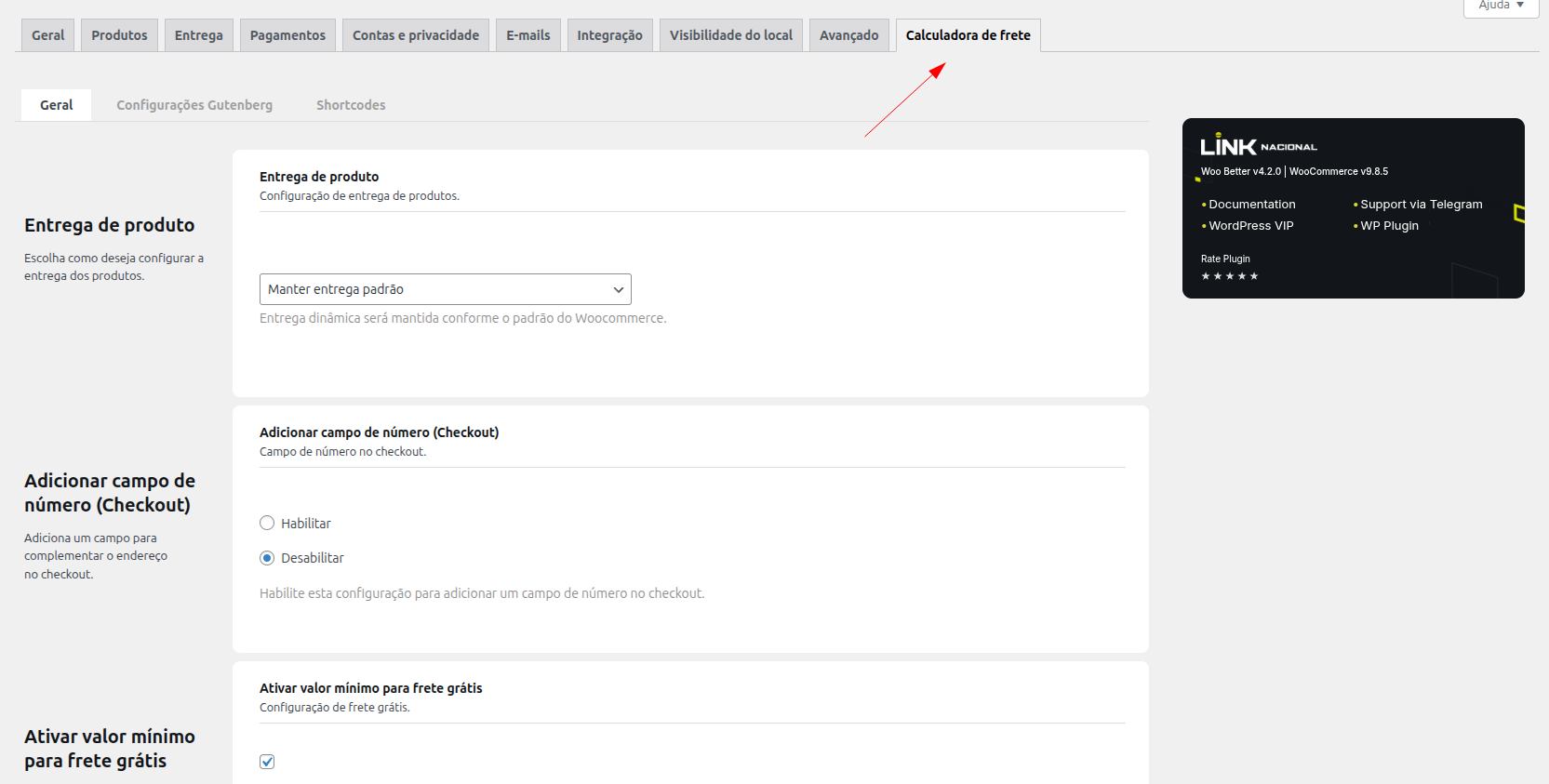Go to the Pagamentos tab
The height and width of the screenshot is (784, 1549).
coord(287,35)
